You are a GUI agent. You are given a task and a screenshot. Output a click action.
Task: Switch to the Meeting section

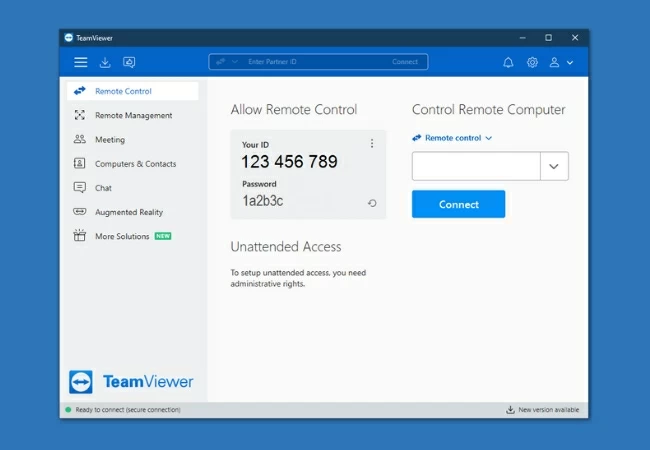pyautogui.click(x=110, y=140)
